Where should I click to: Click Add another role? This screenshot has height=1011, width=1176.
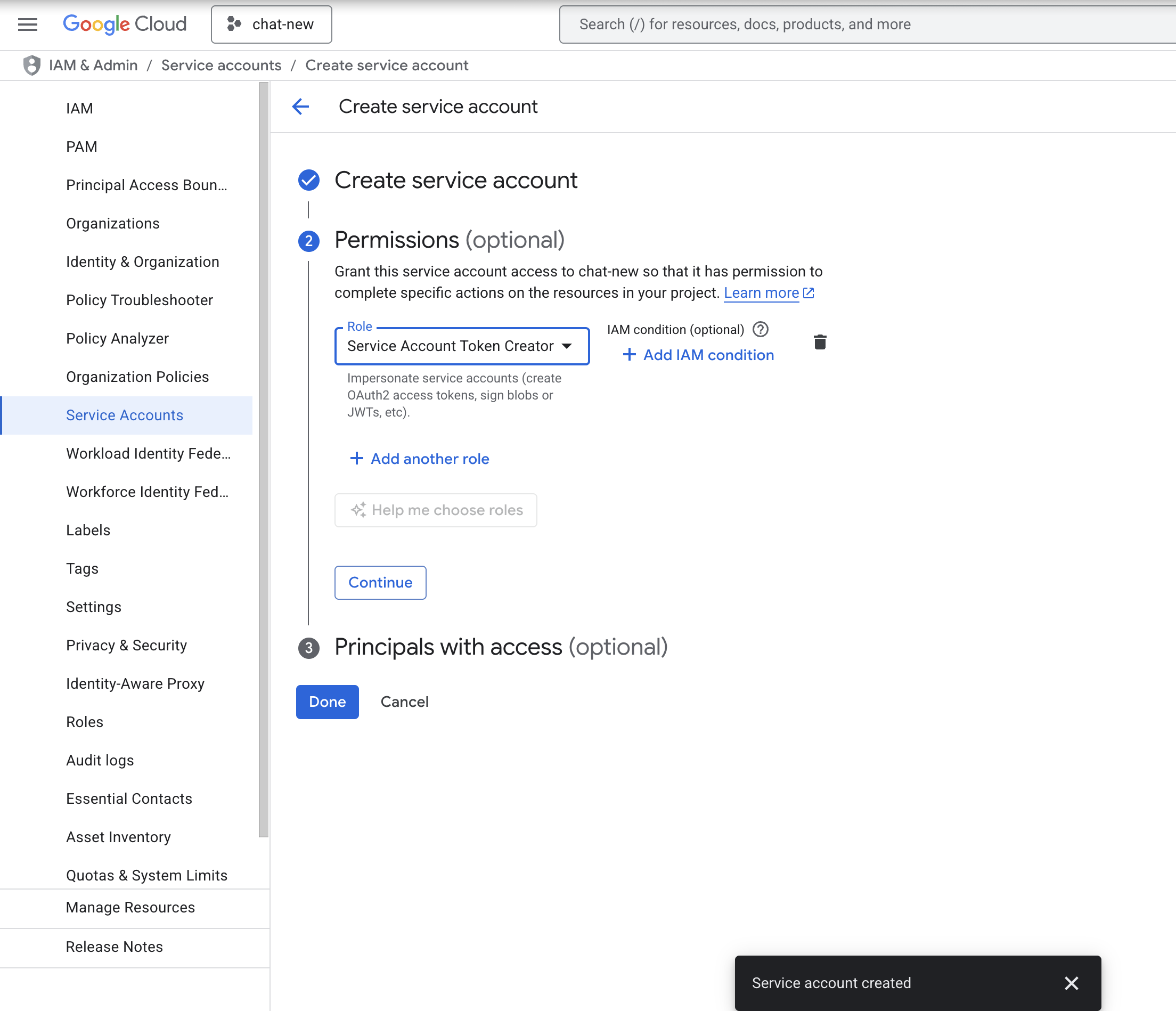(x=420, y=459)
